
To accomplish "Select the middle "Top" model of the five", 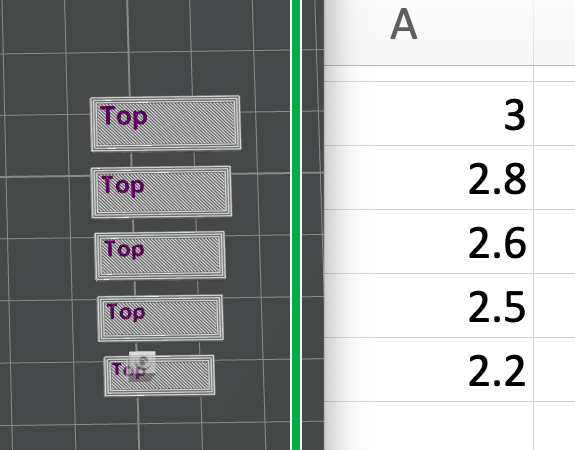I will click(160, 255).
